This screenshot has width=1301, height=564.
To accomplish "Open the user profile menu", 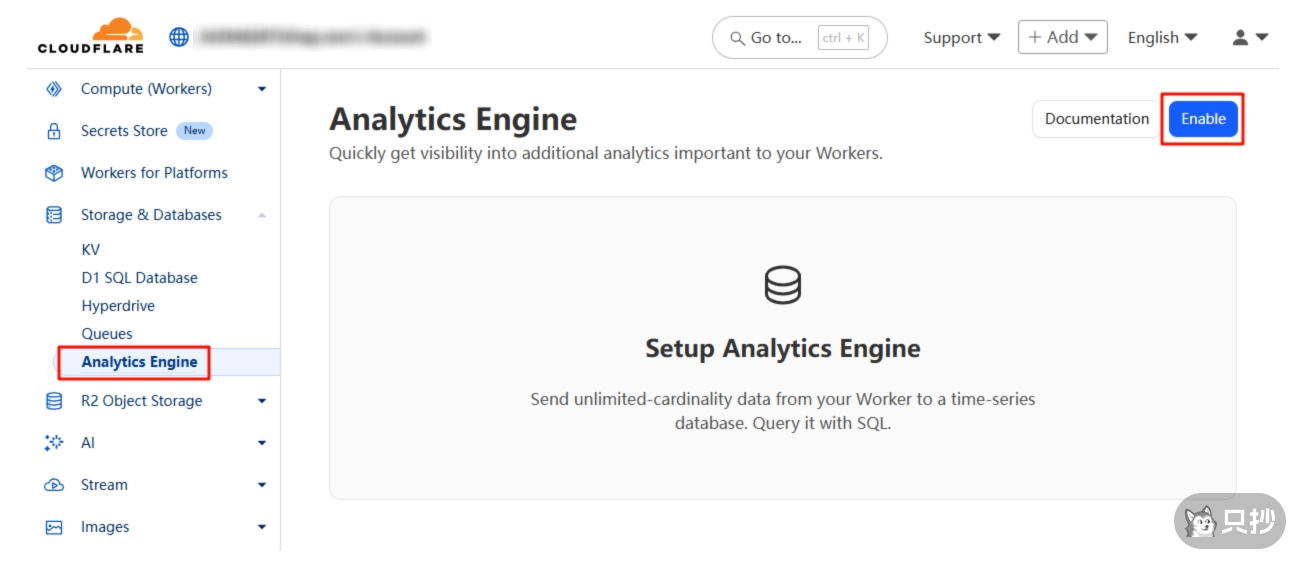I will click(1250, 37).
